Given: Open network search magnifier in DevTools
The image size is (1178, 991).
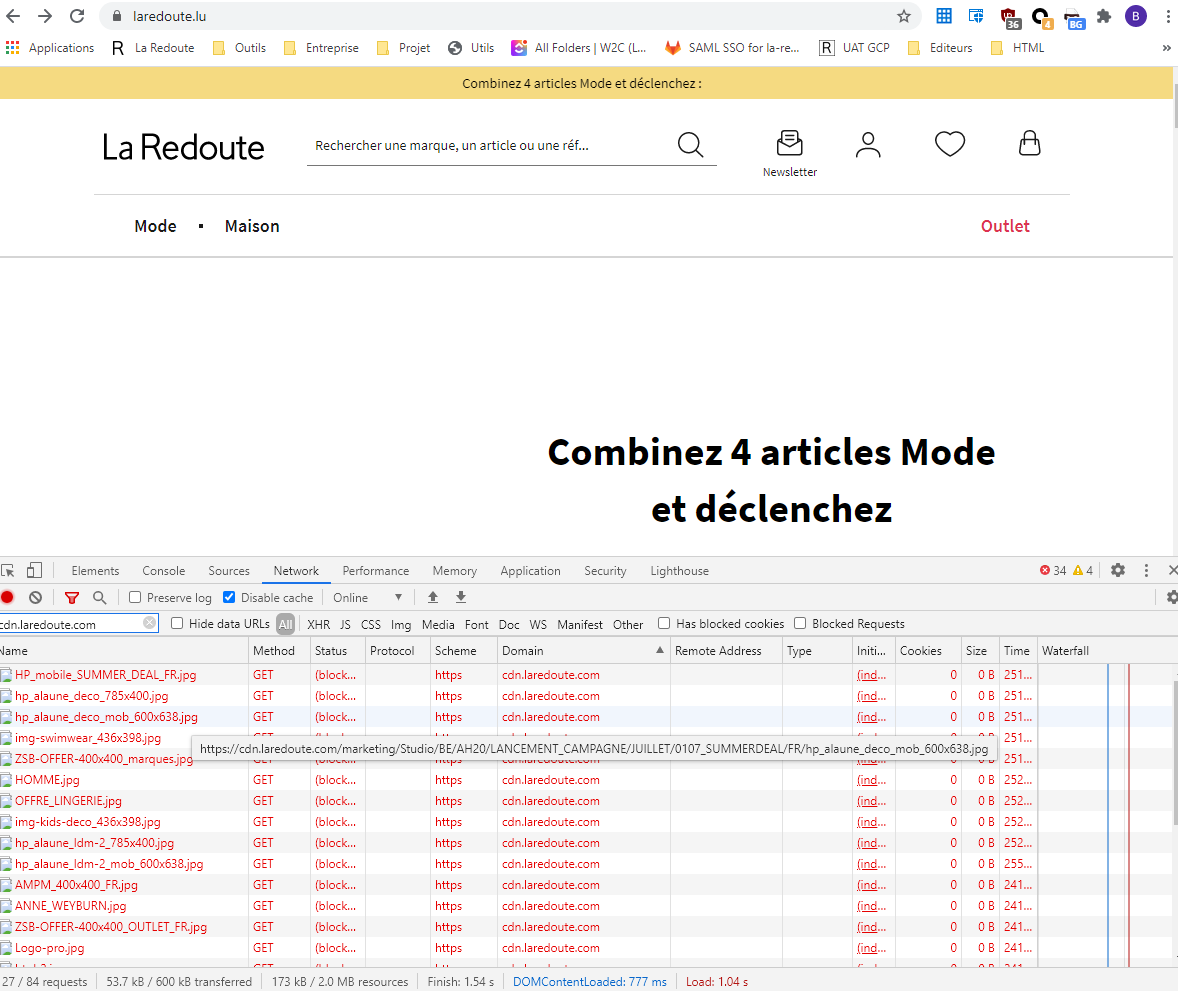Looking at the screenshot, I should point(99,597).
